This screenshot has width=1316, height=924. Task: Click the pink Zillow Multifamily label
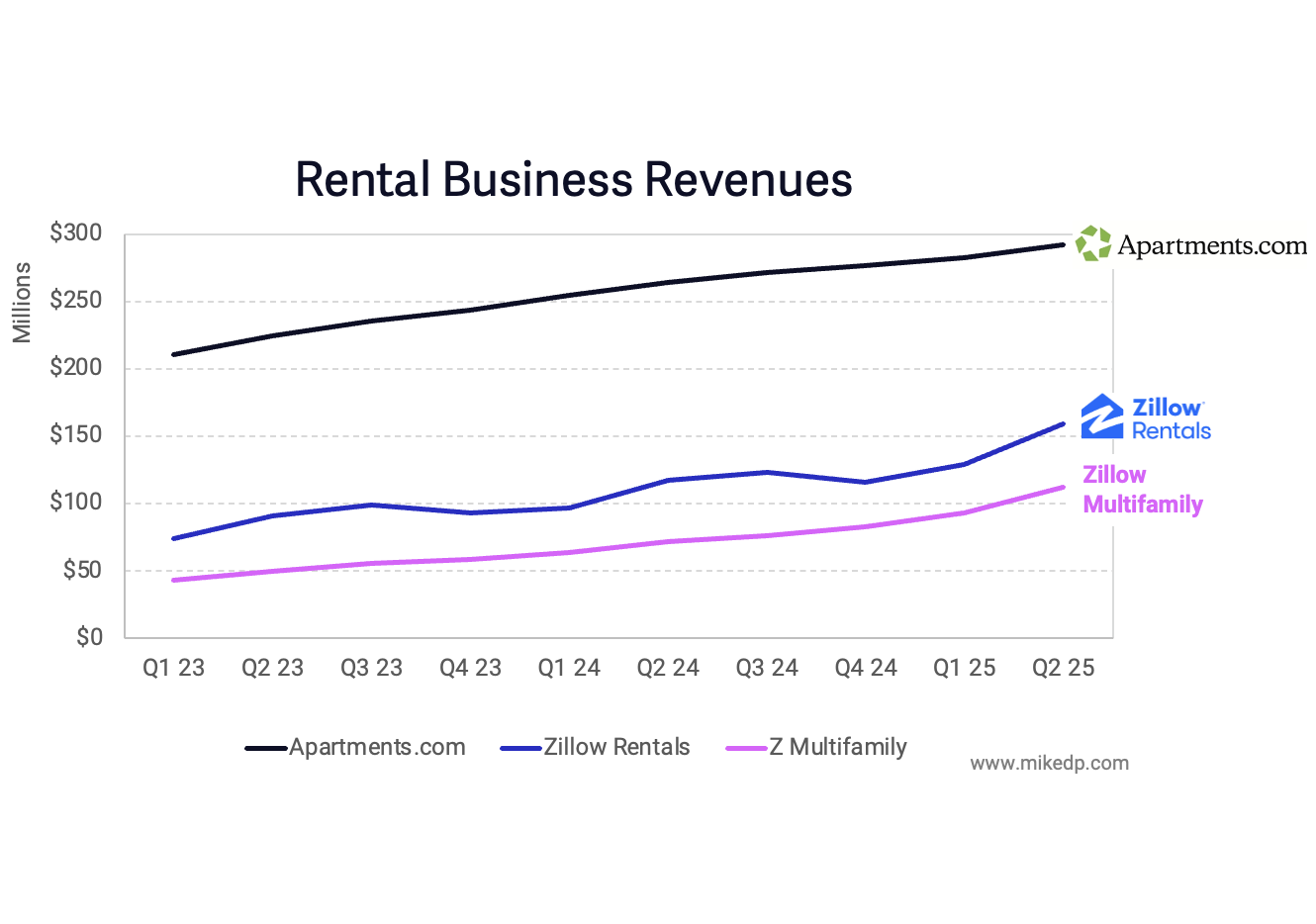[x=1143, y=490]
